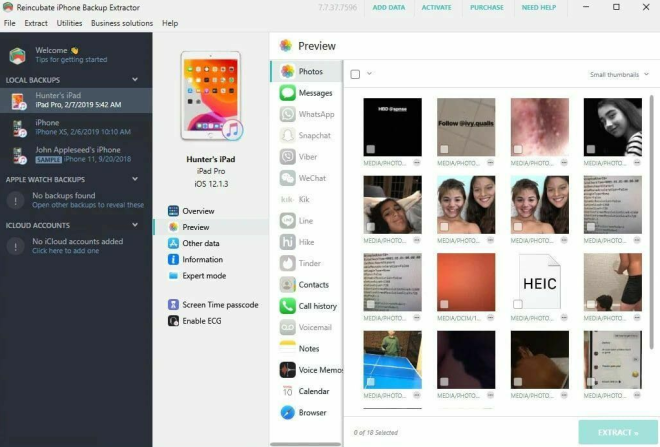Viewport: 660px width, 447px height.
Task: Click the Enable ECG icon
Action: (x=173, y=321)
